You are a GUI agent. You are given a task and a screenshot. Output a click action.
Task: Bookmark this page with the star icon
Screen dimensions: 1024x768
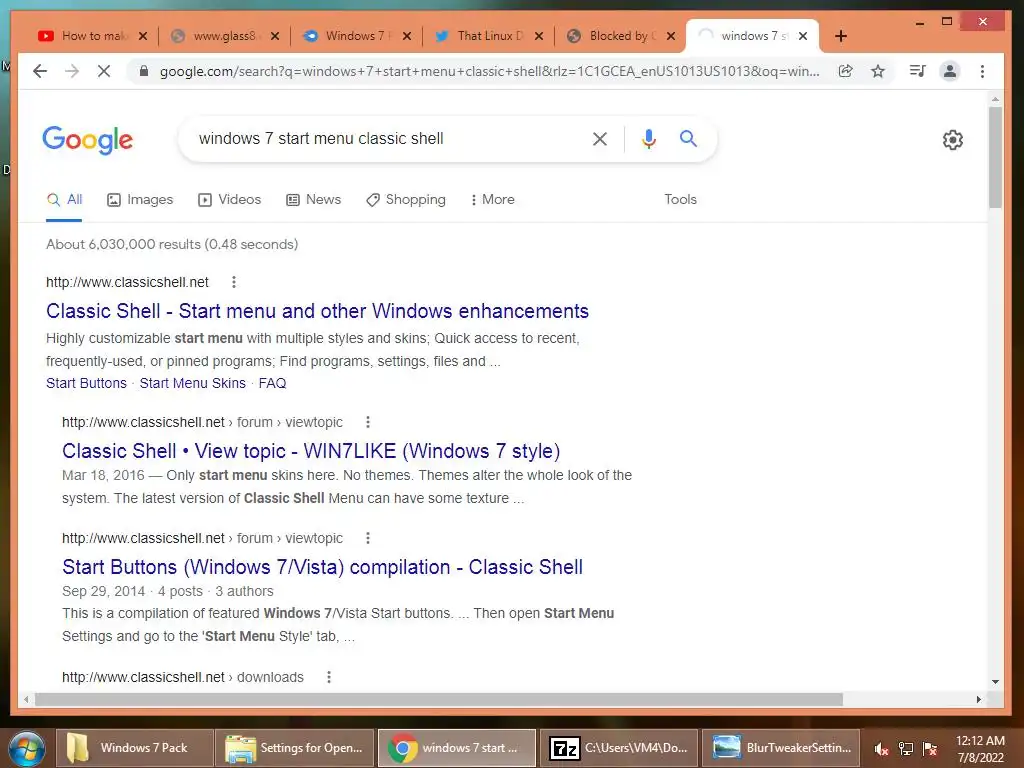(878, 71)
